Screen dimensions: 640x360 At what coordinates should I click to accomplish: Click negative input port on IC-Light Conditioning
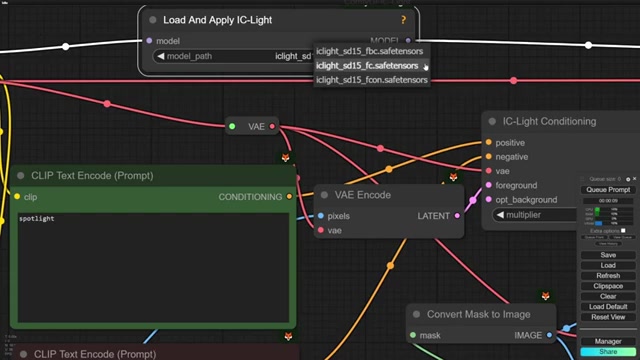[x=489, y=157]
